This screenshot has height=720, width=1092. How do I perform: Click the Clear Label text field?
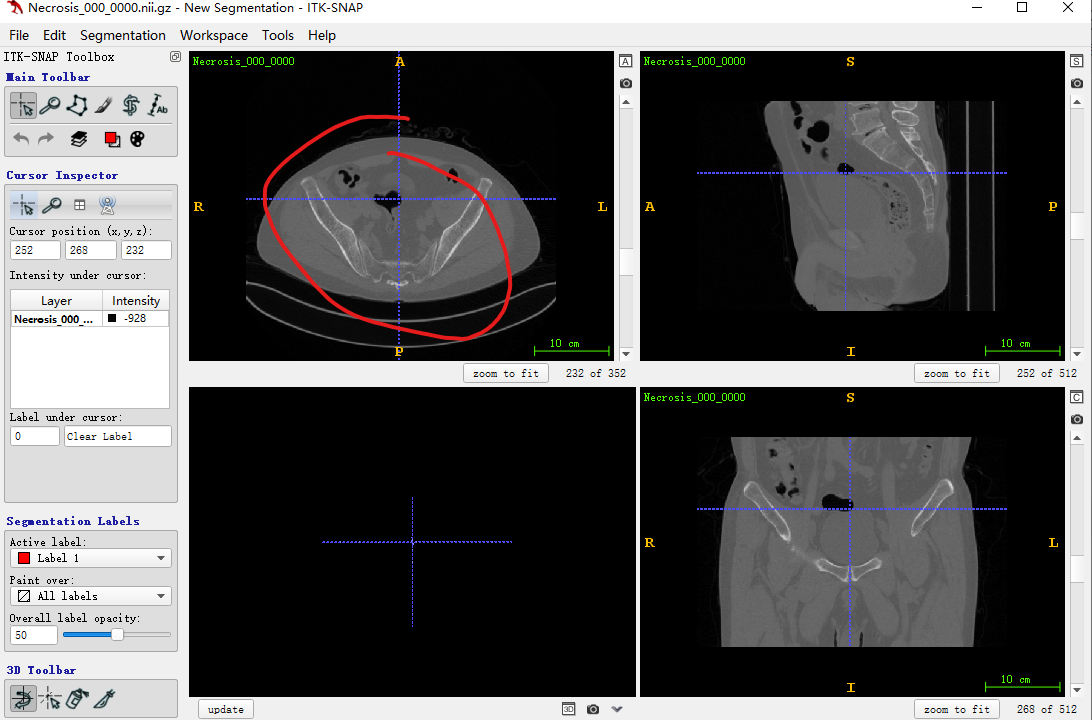(x=118, y=436)
